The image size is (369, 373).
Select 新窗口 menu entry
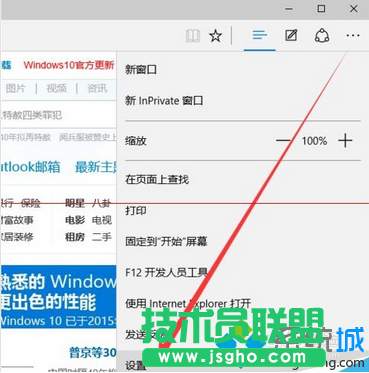(x=141, y=70)
